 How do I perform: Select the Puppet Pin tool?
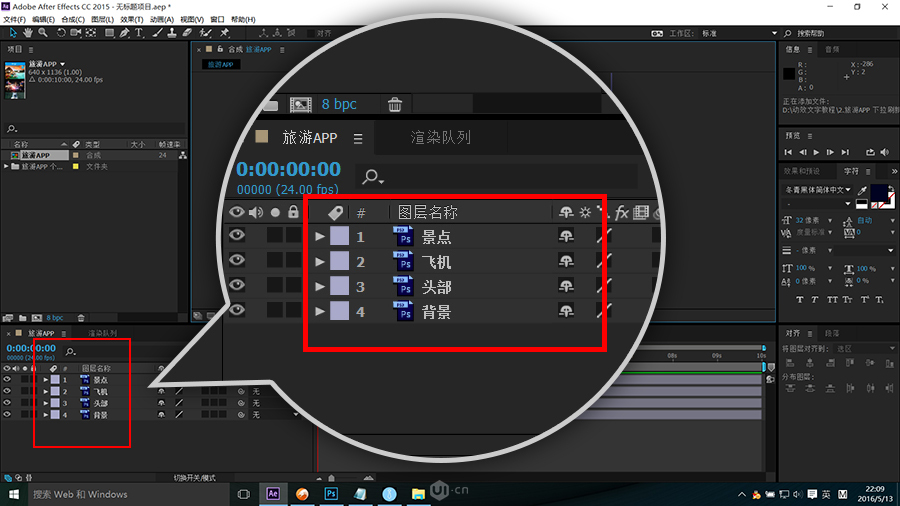tap(225, 33)
